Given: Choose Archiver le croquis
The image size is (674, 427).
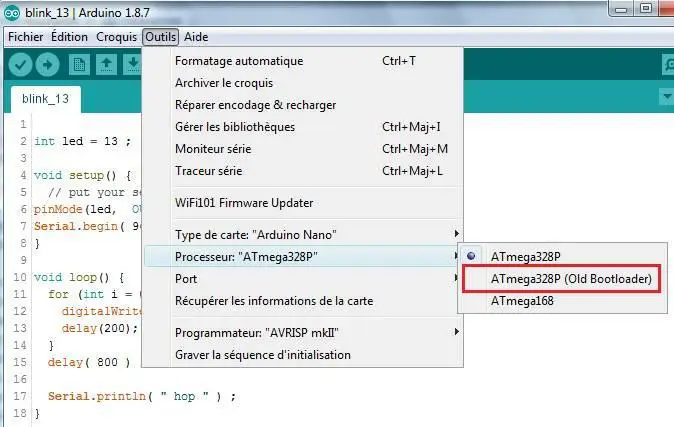Looking at the screenshot, I should click(303, 83).
